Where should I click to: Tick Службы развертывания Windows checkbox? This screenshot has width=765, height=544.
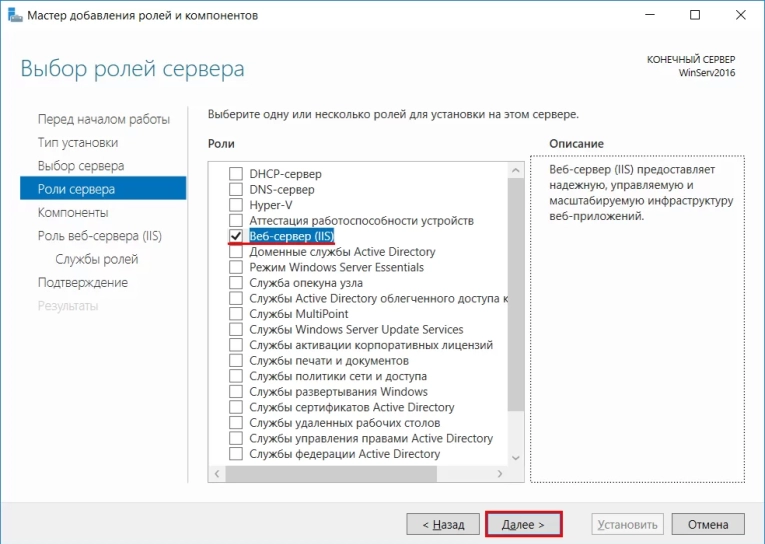click(236, 392)
